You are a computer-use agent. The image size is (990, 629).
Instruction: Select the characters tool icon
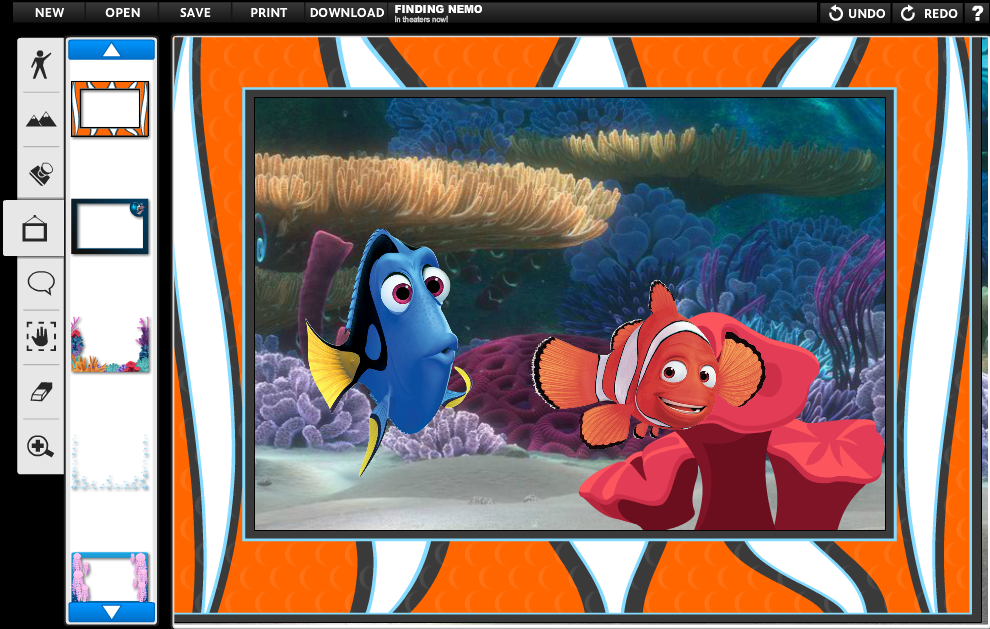coord(41,64)
